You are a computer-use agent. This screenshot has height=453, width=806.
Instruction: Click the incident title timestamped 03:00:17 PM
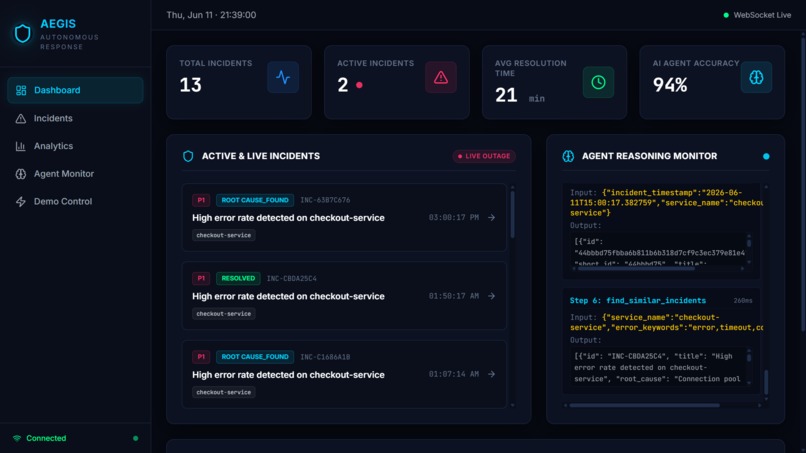(288, 218)
